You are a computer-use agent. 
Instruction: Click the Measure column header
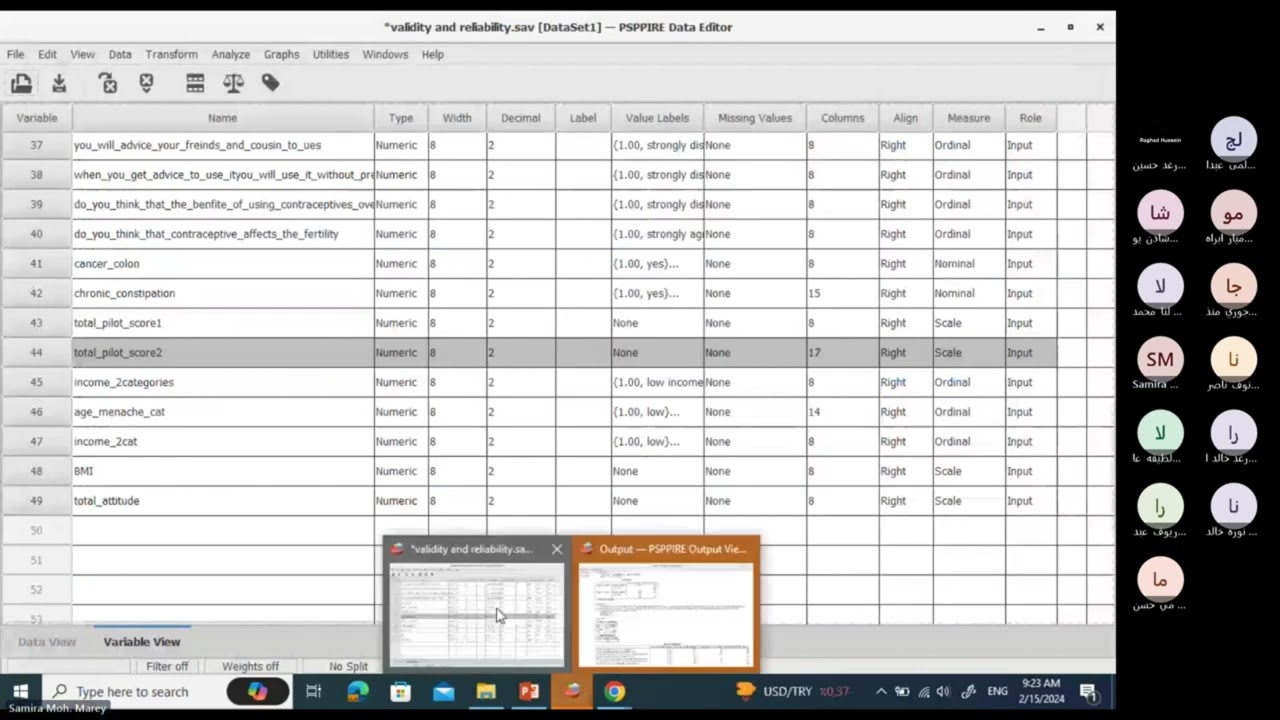[x=969, y=118]
